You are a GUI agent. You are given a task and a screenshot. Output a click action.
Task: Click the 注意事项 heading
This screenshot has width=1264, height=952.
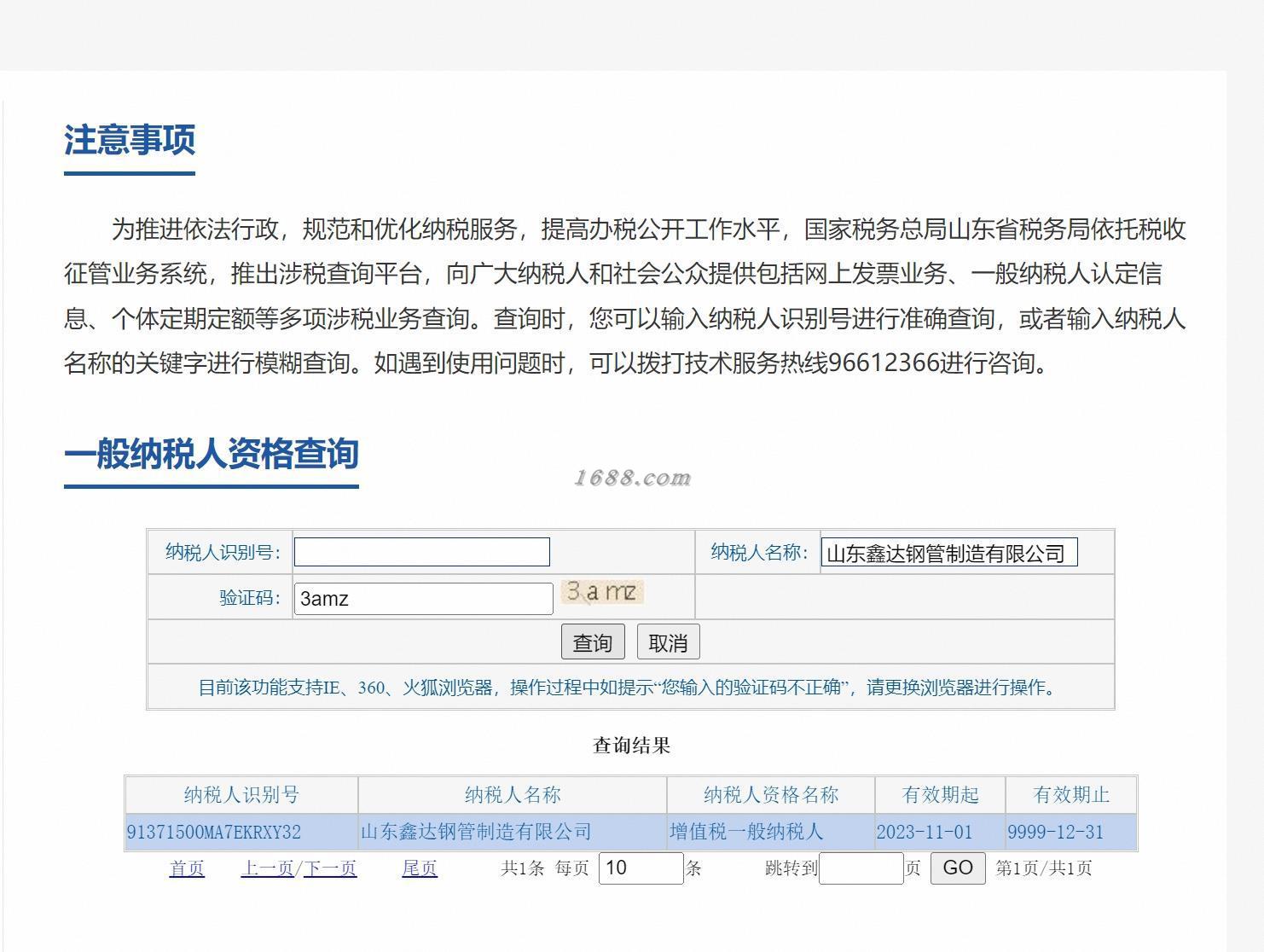point(130,140)
